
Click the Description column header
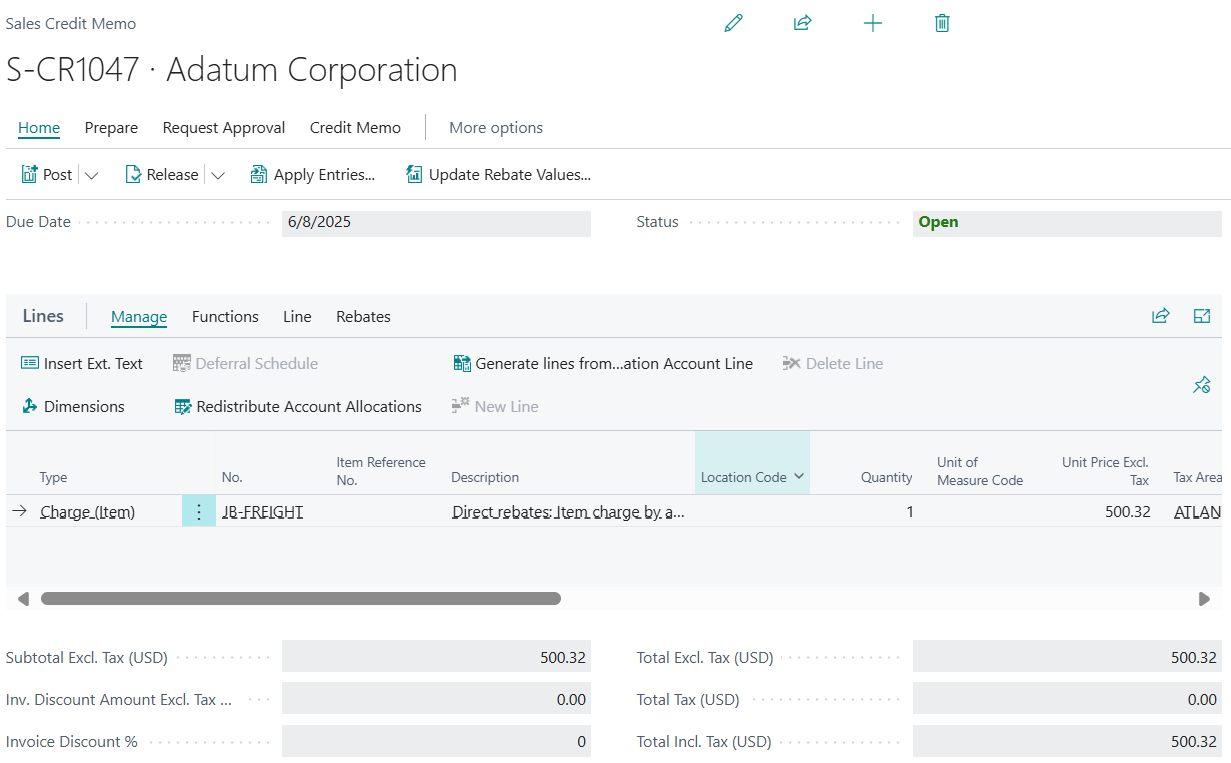tap(485, 478)
